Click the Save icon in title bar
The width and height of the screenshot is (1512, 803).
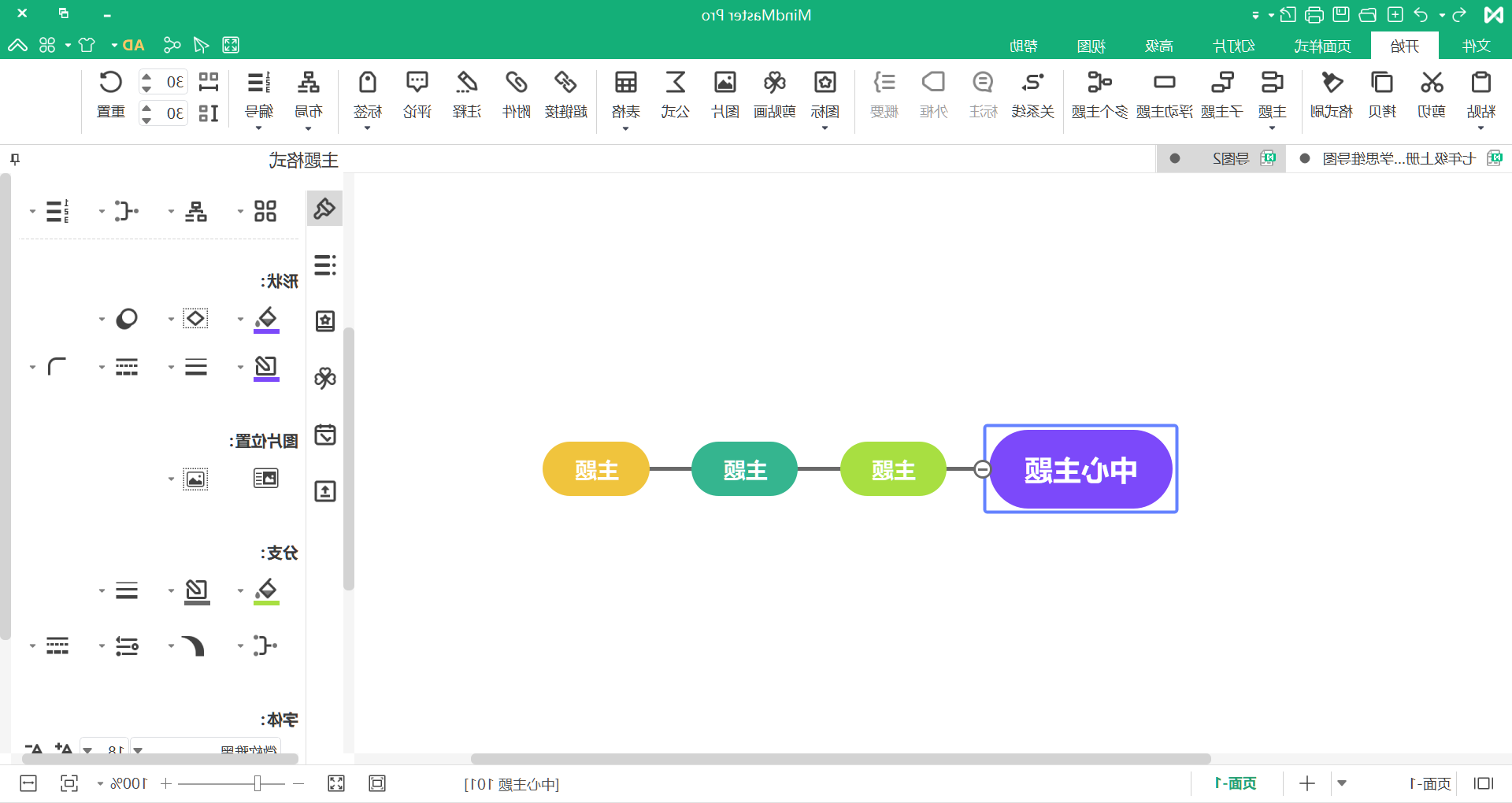pyautogui.click(x=1341, y=14)
